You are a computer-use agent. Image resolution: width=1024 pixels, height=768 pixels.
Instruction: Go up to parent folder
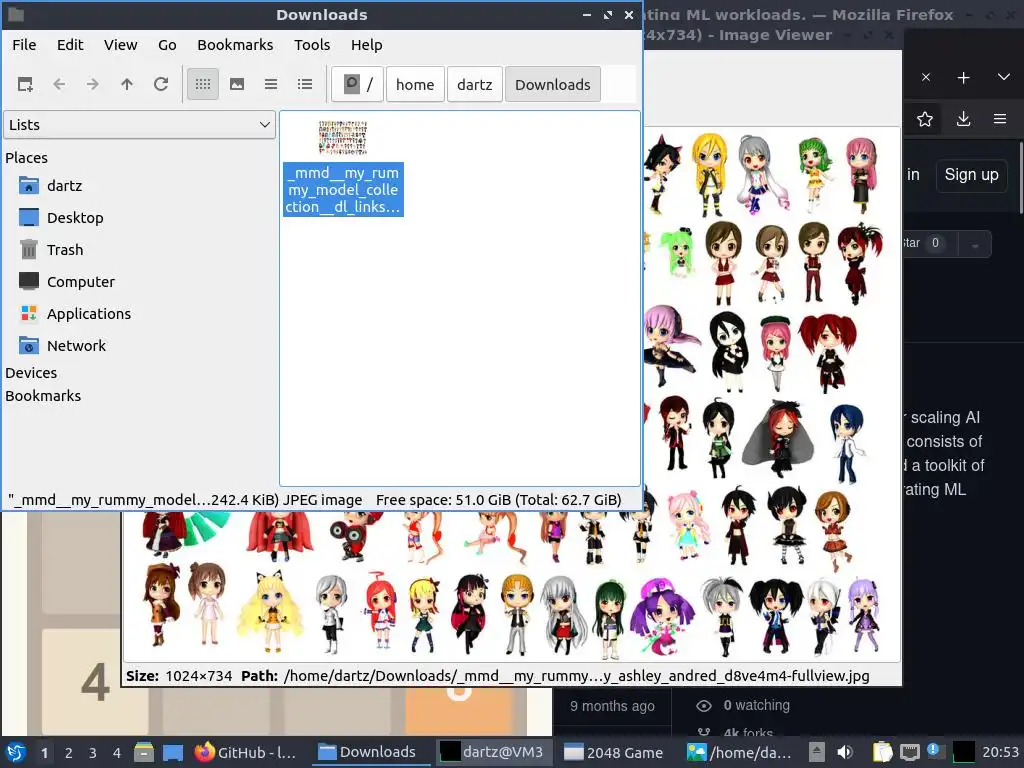(127, 84)
